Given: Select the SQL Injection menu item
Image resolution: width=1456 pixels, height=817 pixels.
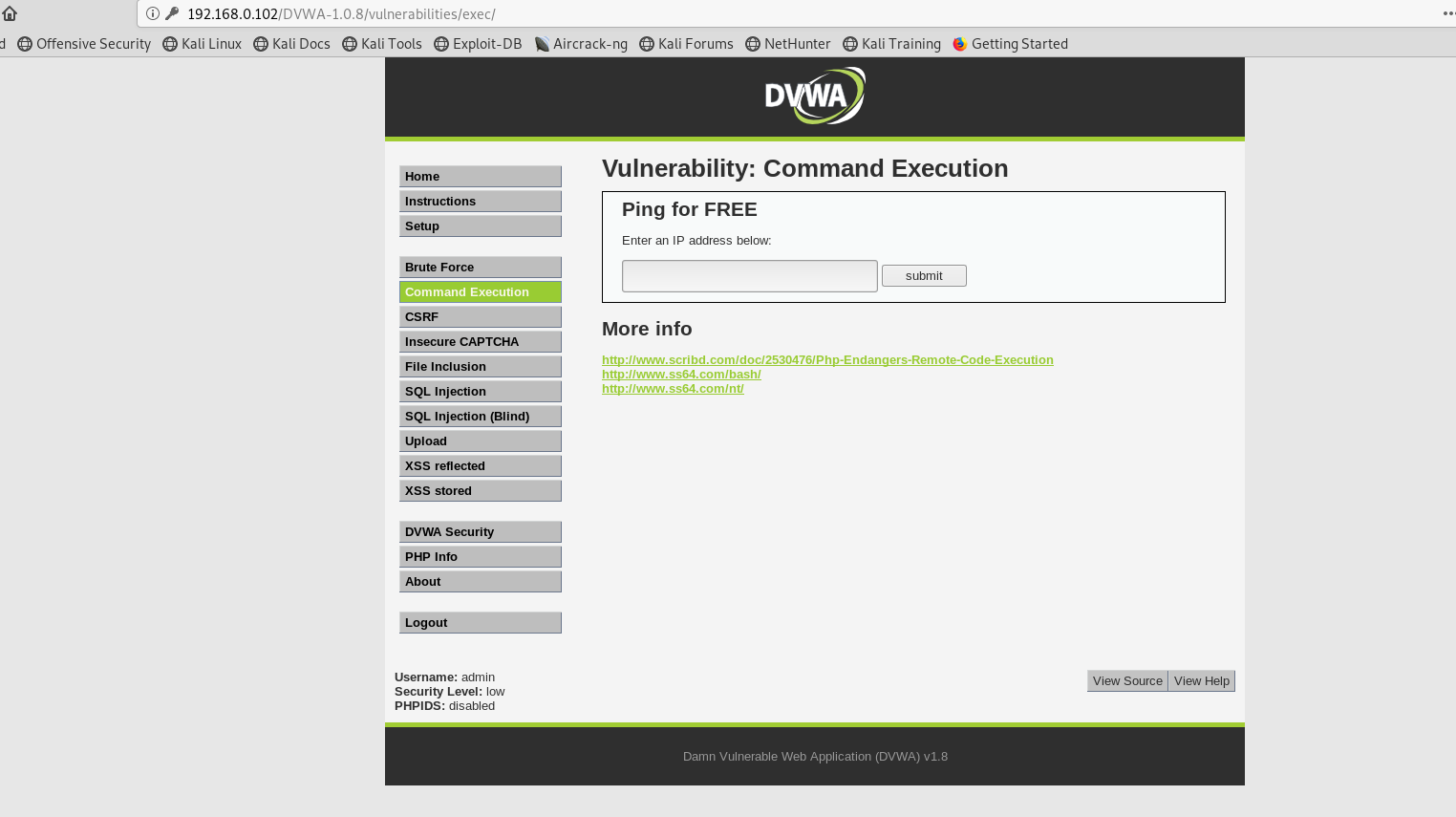Looking at the screenshot, I should (481, 392).
